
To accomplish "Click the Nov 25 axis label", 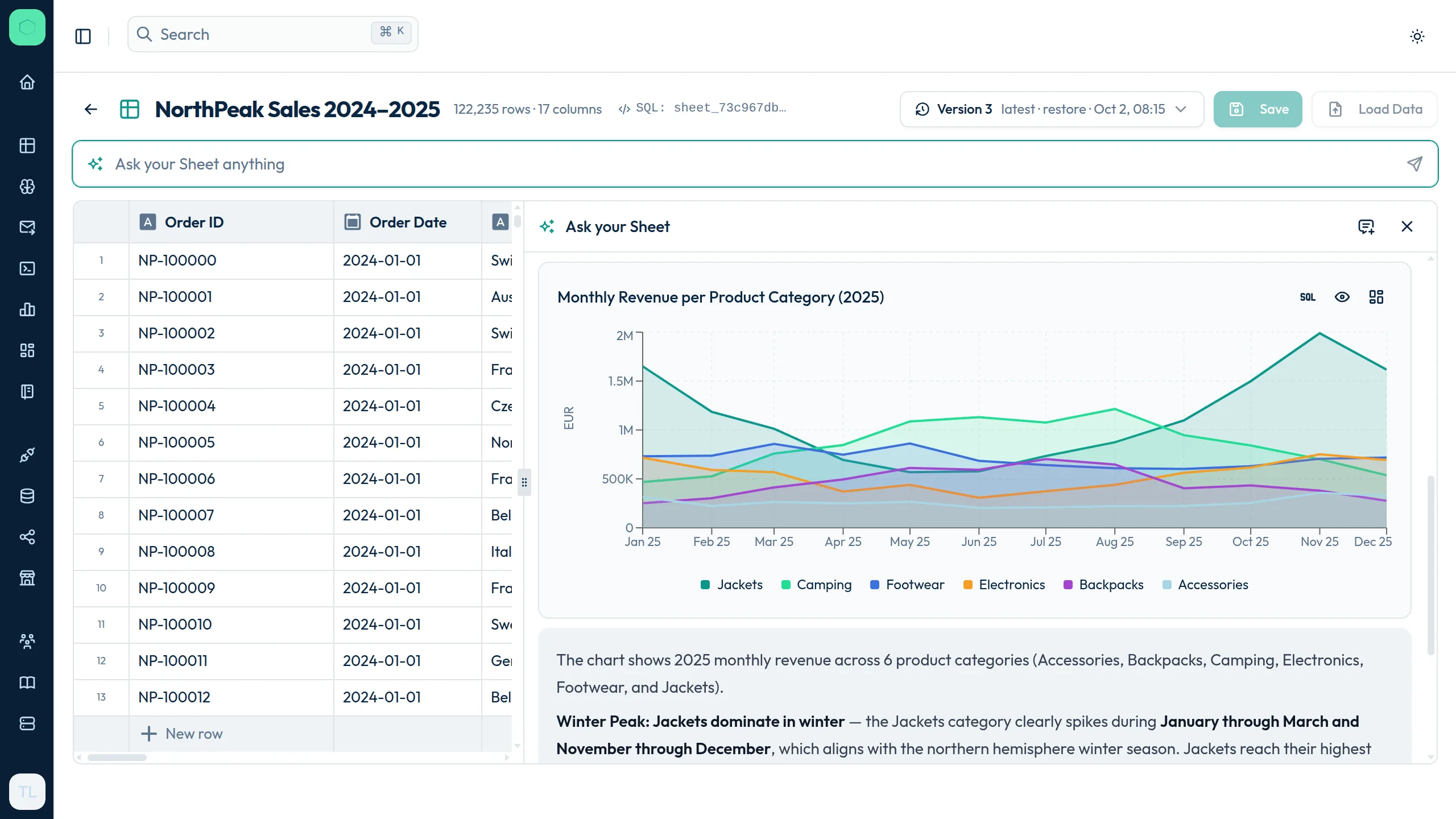I will click(1319, 541).
